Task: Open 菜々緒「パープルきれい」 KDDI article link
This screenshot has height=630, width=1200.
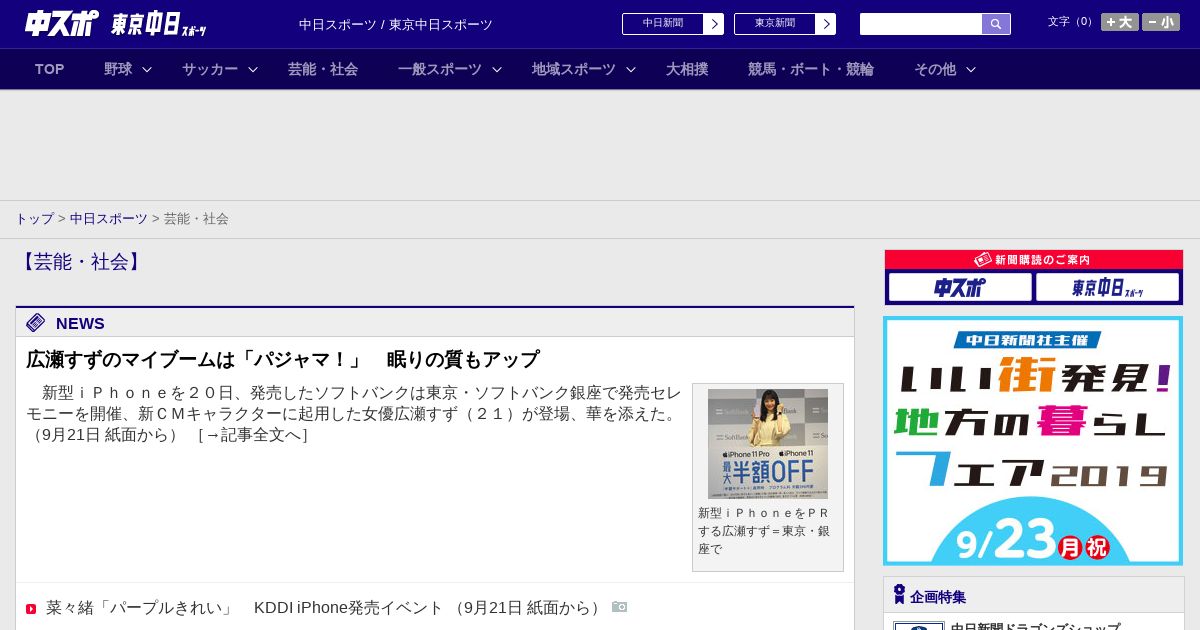Action: (x=245, y=608)
